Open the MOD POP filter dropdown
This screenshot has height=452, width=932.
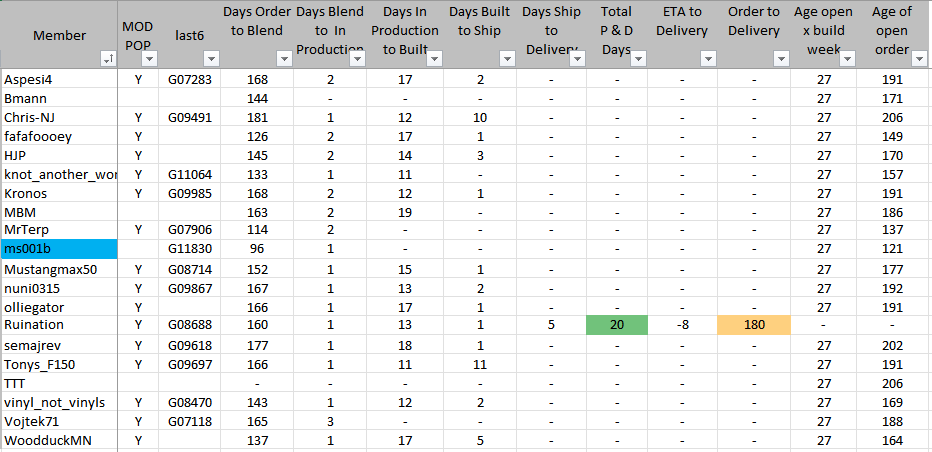[148, 60]
